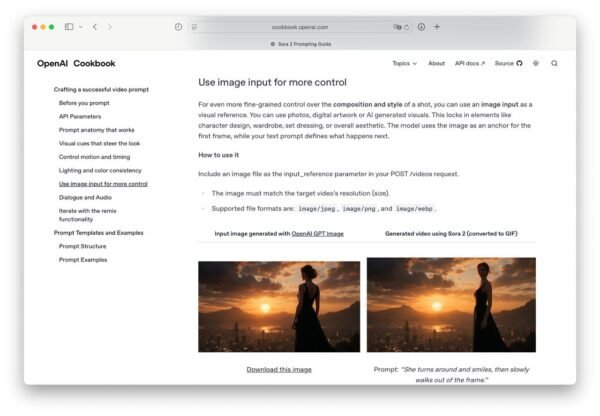
Task: Click the generated Sora 2 GIF thumbnail
Action: 451,305
